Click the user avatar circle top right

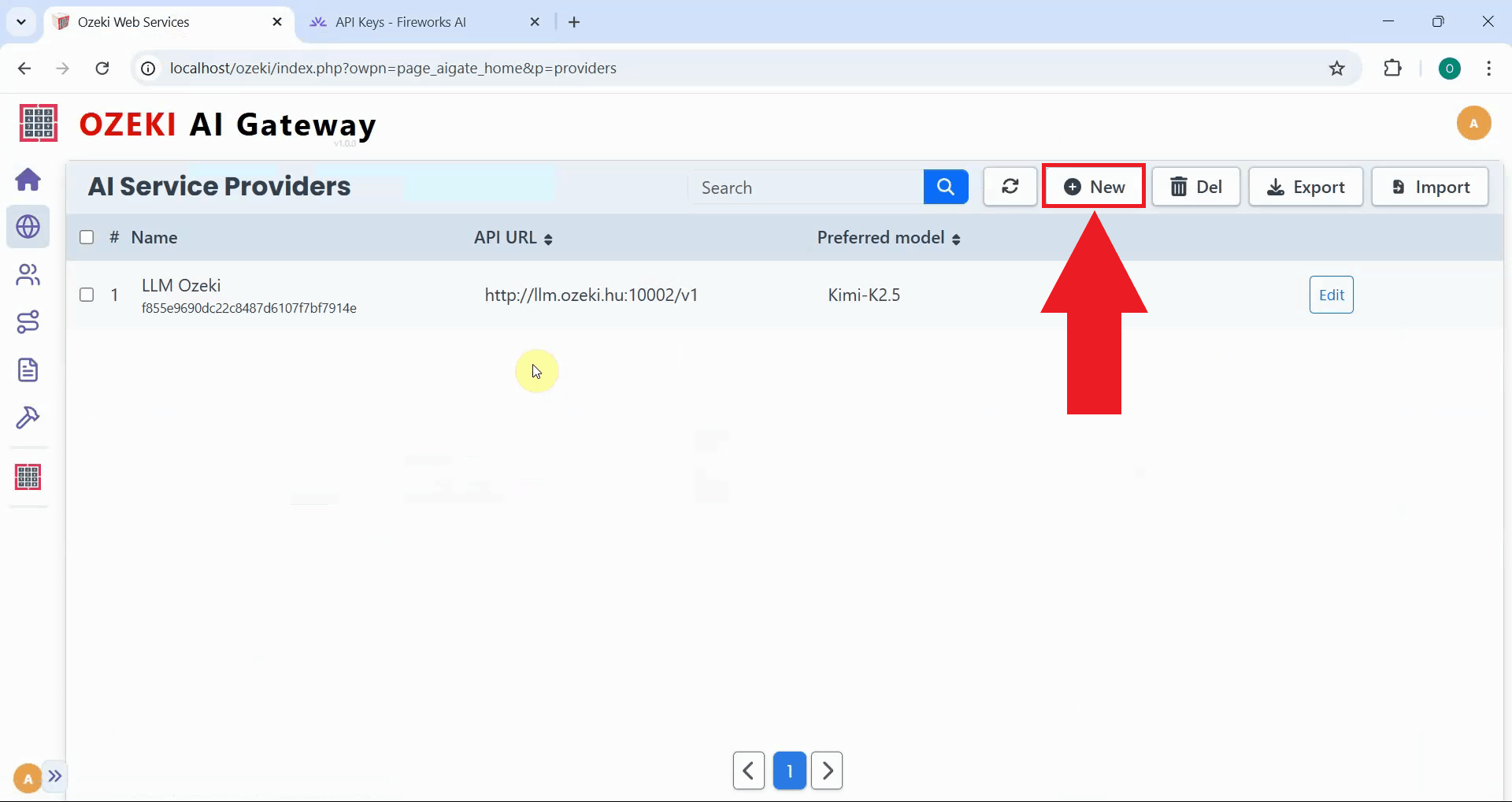tap(1474, 123)
